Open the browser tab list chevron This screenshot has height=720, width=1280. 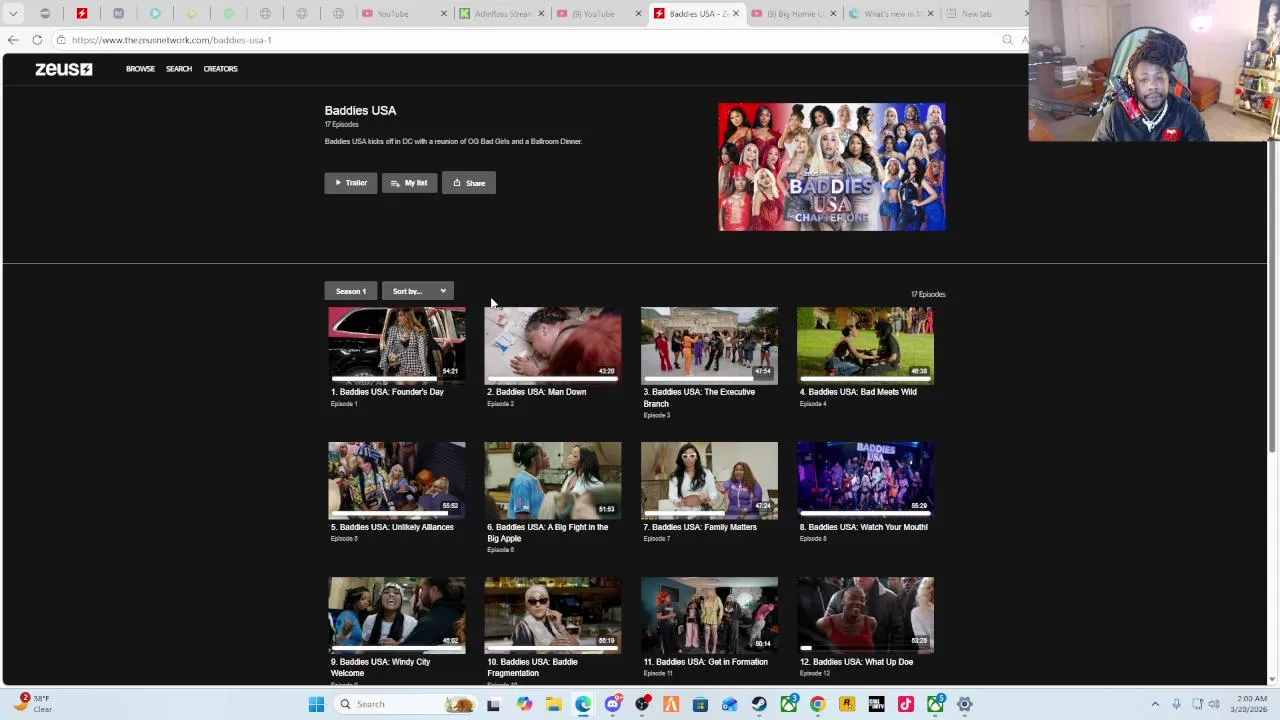(x=13, y=14)
